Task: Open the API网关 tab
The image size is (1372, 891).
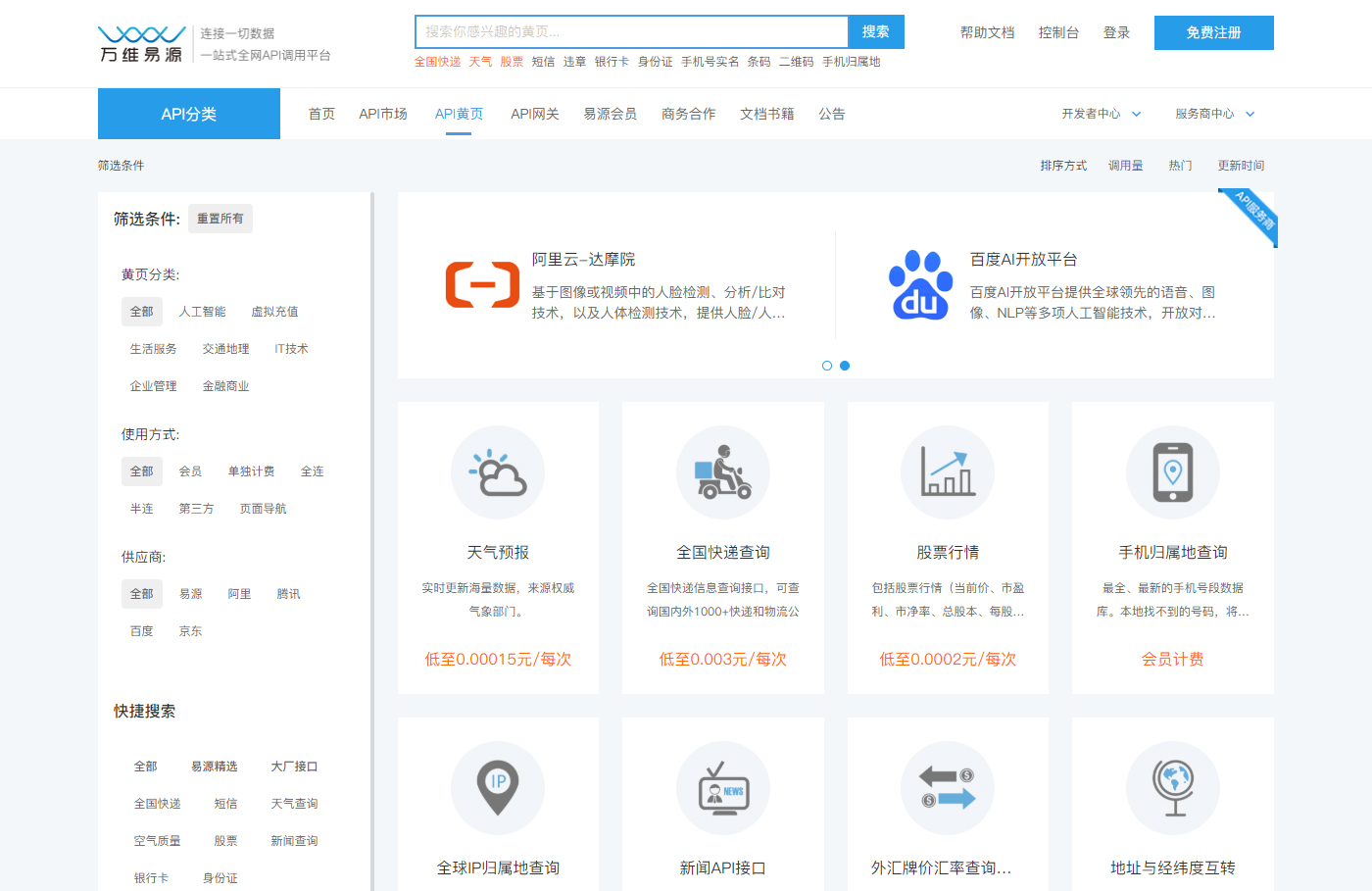Action: point(535,114)
